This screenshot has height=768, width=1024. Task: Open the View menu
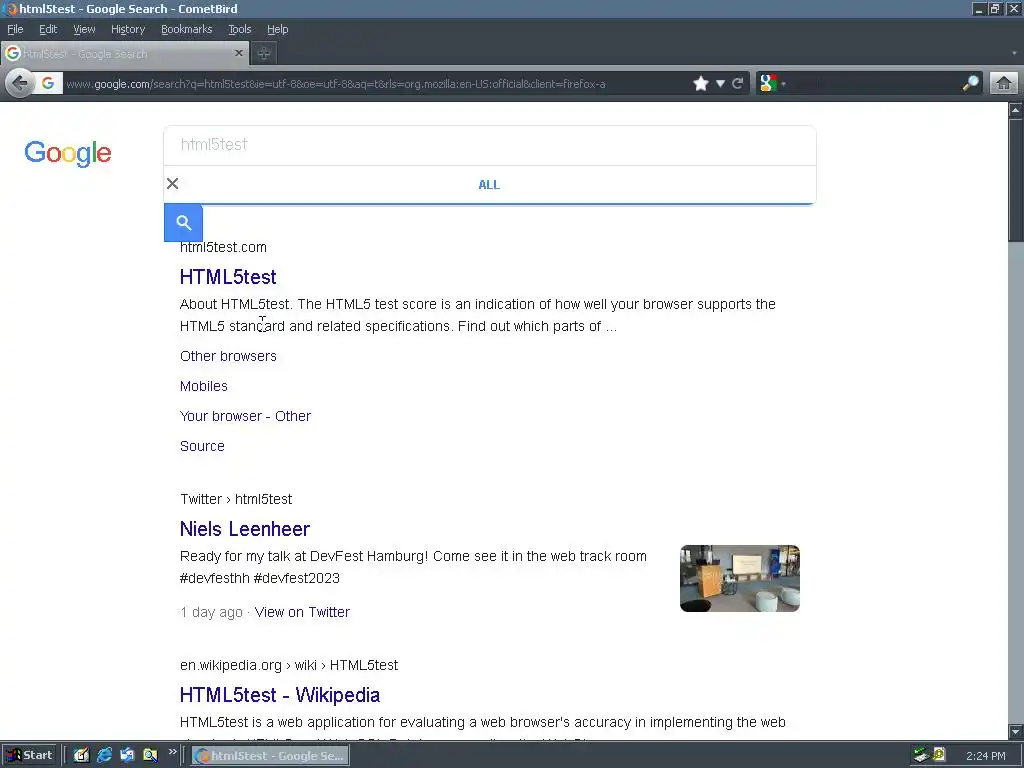click(84, 29)
